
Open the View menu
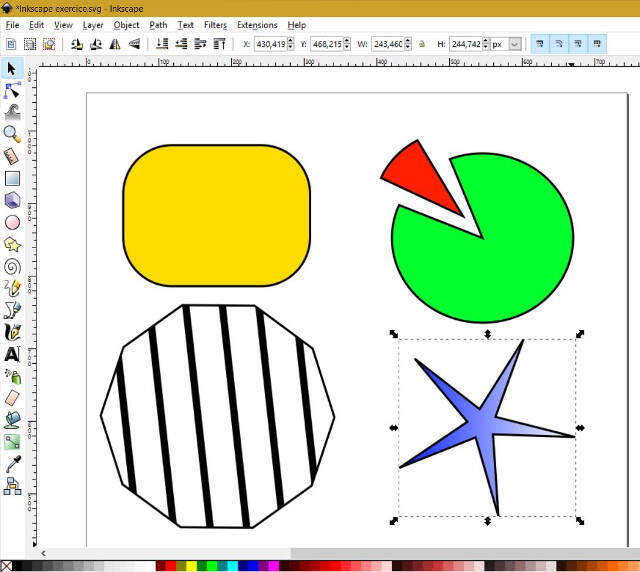pos(63,25)
